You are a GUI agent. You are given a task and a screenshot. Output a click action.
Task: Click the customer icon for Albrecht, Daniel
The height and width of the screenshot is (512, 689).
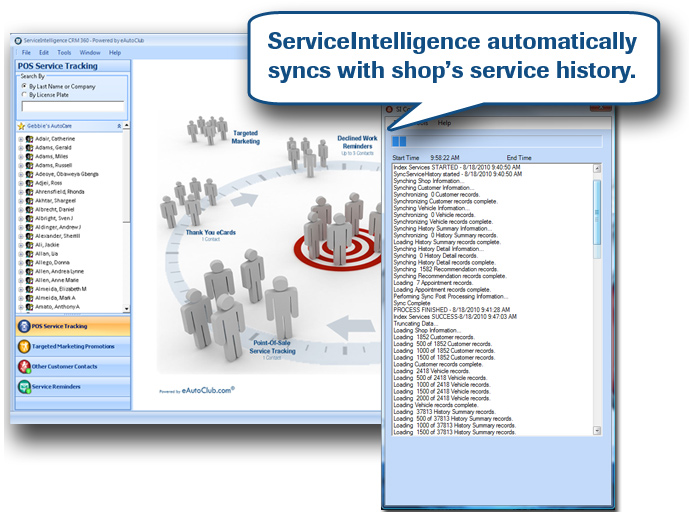[29, 210]
